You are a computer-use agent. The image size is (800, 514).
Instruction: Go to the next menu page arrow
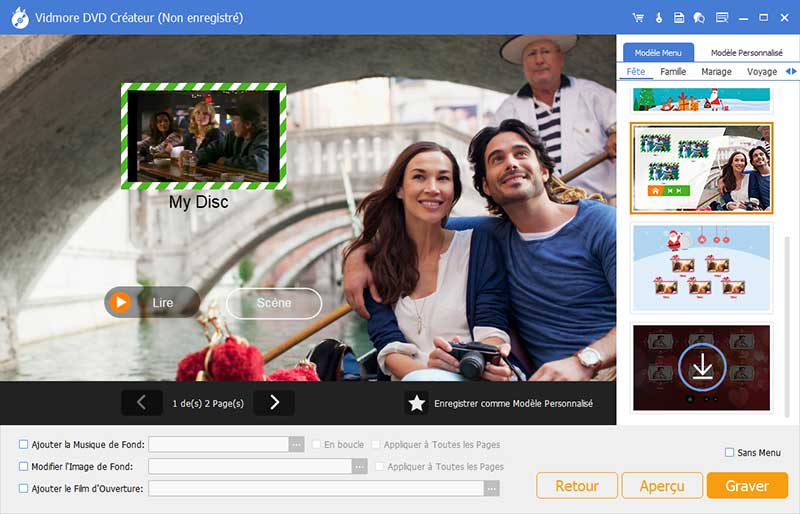pos(274,403)
